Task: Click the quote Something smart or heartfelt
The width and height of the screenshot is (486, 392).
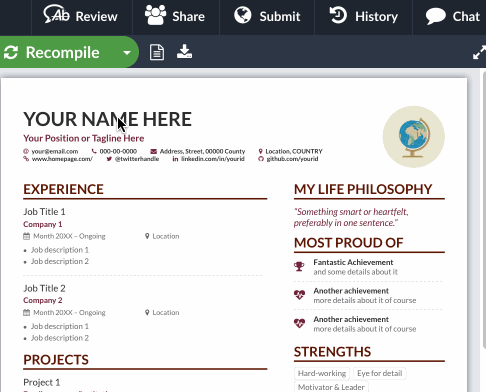Action: 351,217
